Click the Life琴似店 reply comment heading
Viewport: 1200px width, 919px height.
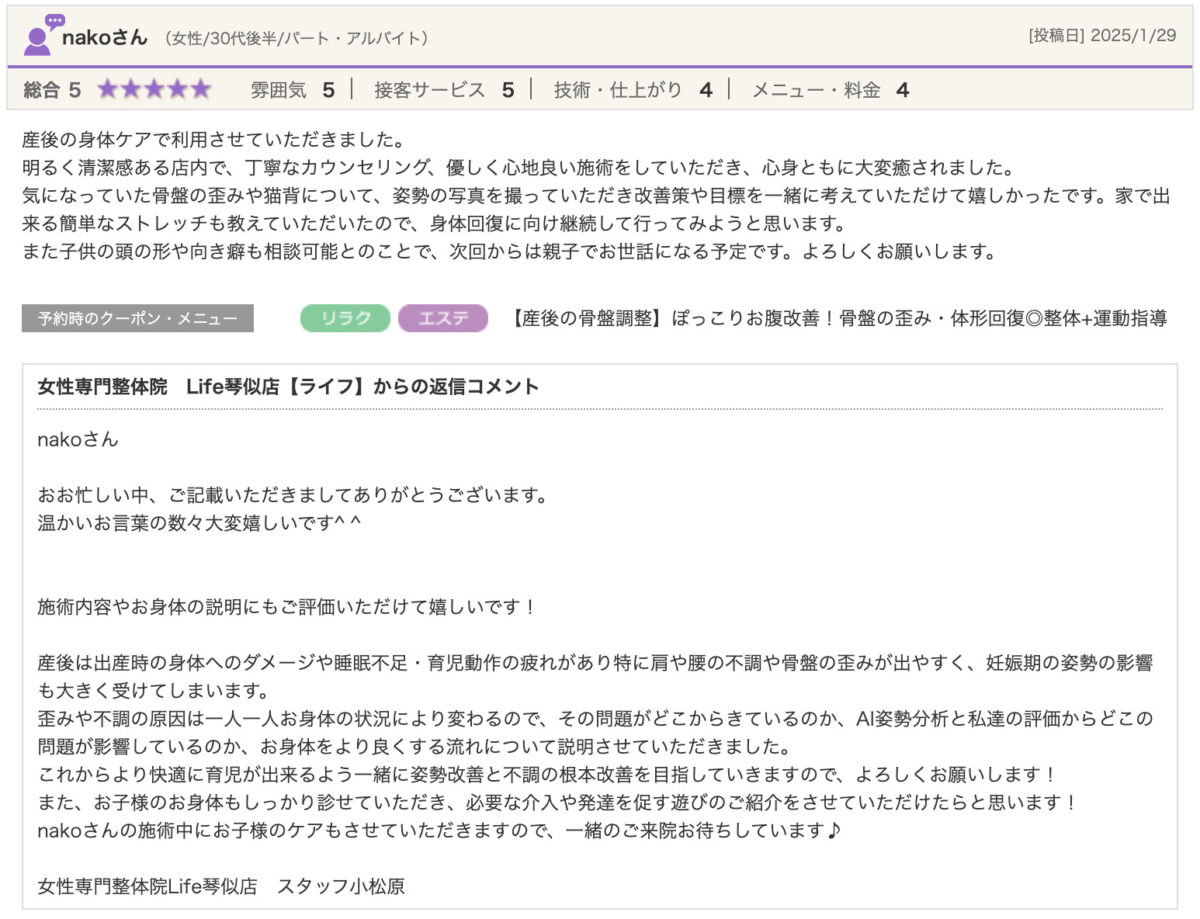coord(288,387)
